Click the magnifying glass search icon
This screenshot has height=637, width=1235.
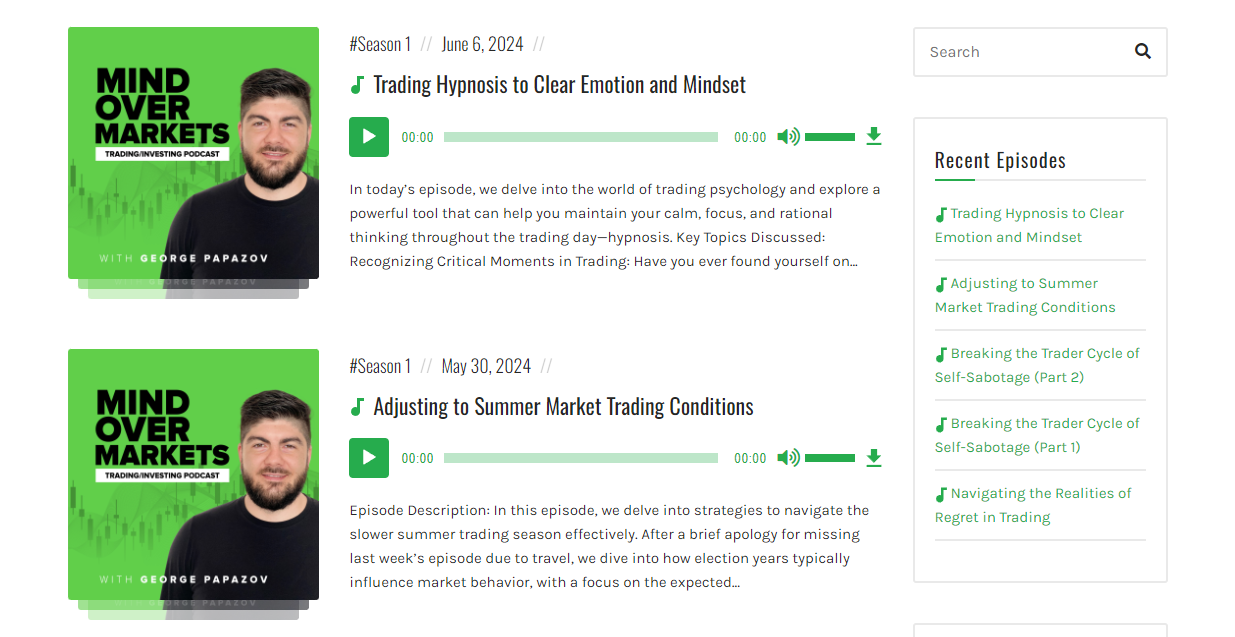[x=1142, y=50]
